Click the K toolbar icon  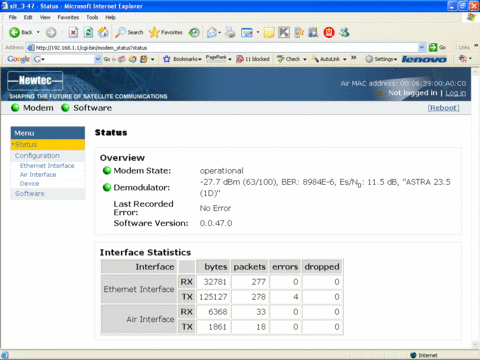pos(284,32)
